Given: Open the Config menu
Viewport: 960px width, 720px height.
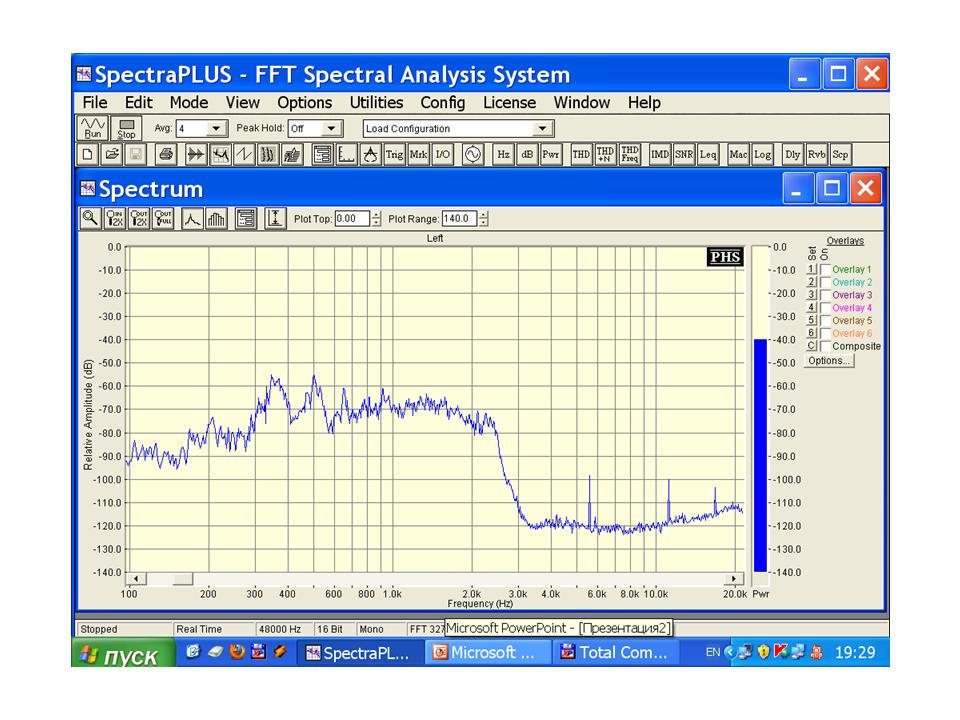Looking at the screenshot, I should 443,102.
